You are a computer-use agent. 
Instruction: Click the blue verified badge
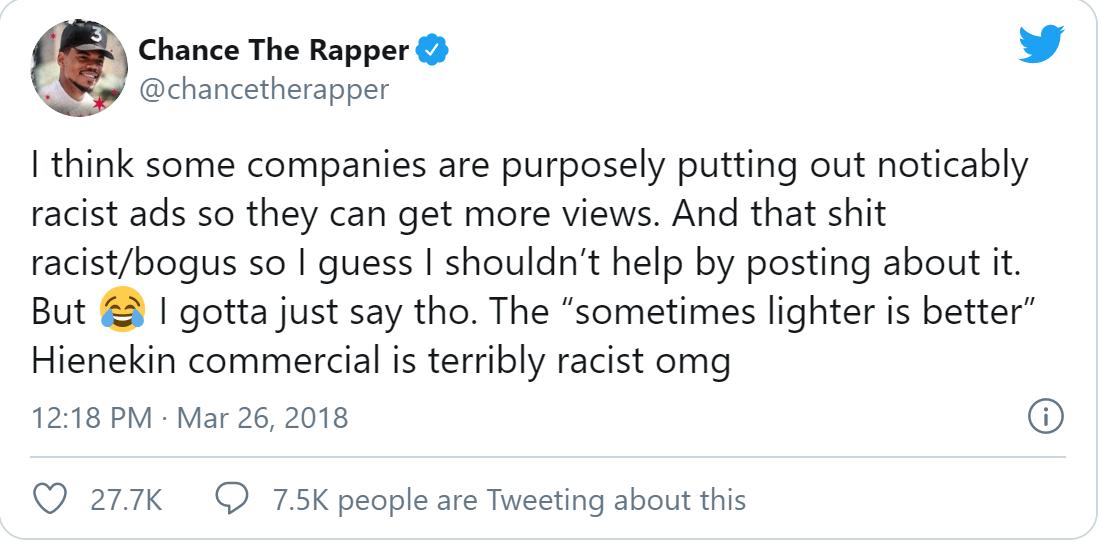tap(432, 50)
